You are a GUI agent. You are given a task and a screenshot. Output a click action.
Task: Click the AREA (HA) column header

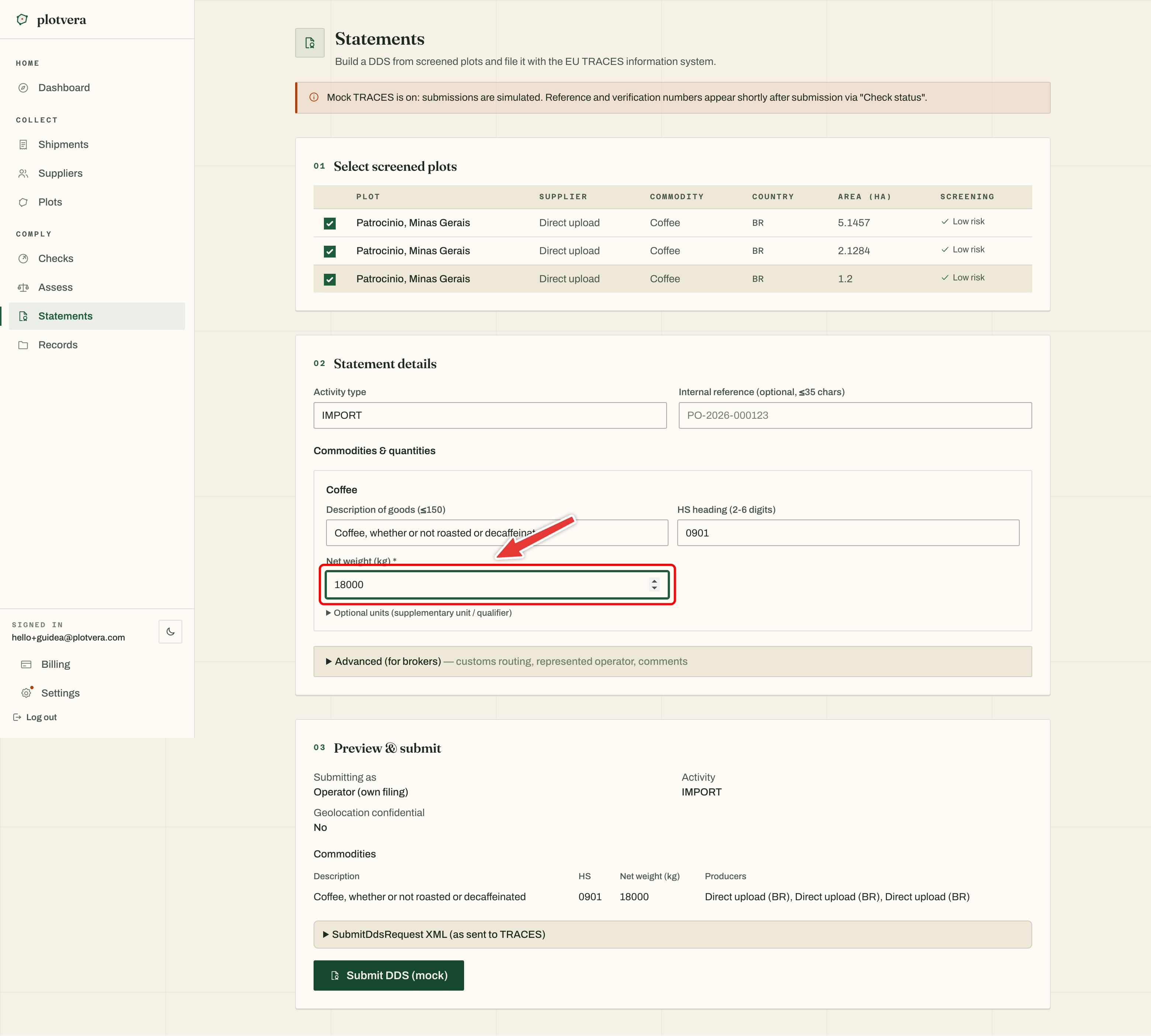(864, 197)
